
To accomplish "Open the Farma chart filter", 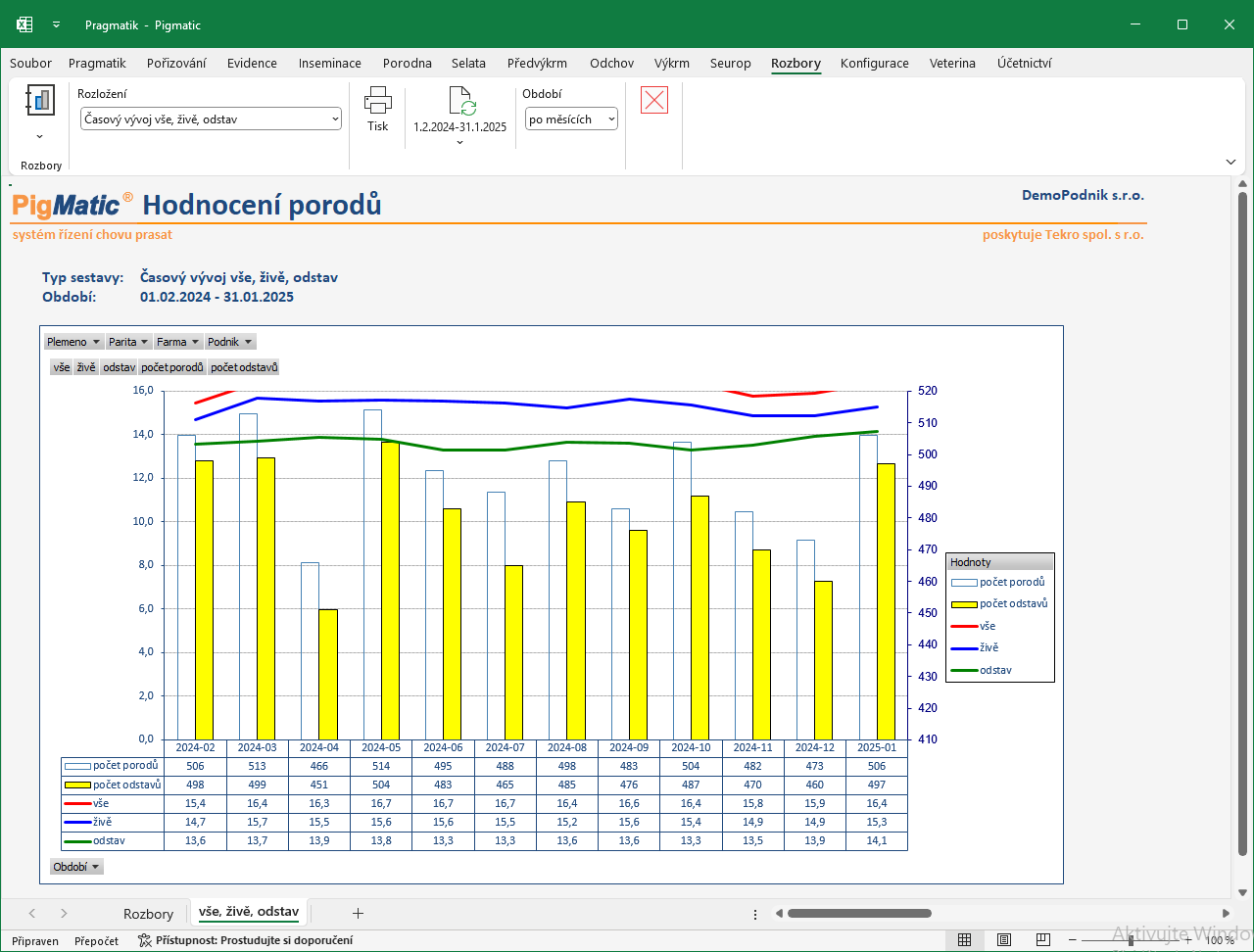I will point(177,342).
